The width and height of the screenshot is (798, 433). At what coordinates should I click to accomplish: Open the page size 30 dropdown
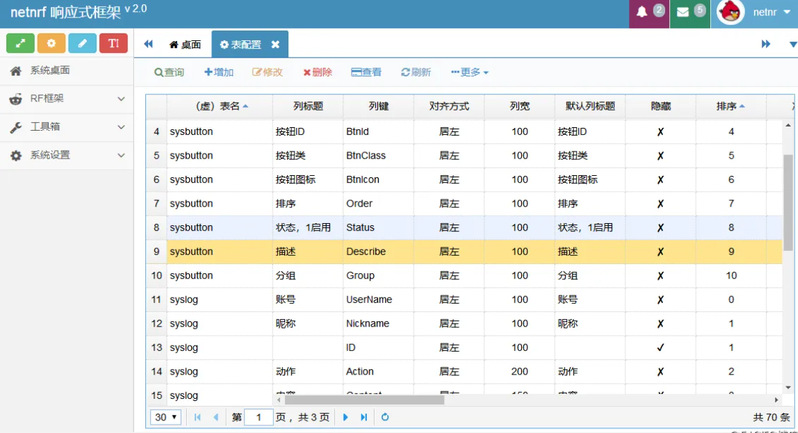[165, 417]
